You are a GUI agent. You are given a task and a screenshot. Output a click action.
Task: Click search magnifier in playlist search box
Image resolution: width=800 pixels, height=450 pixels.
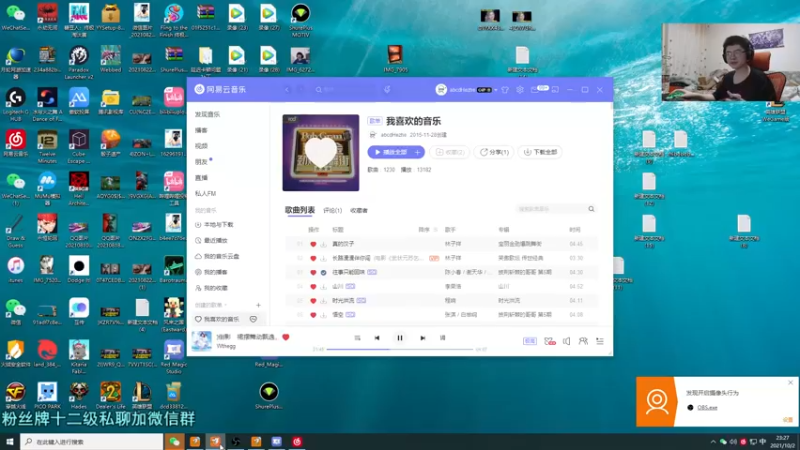click(x=591, y=209)
